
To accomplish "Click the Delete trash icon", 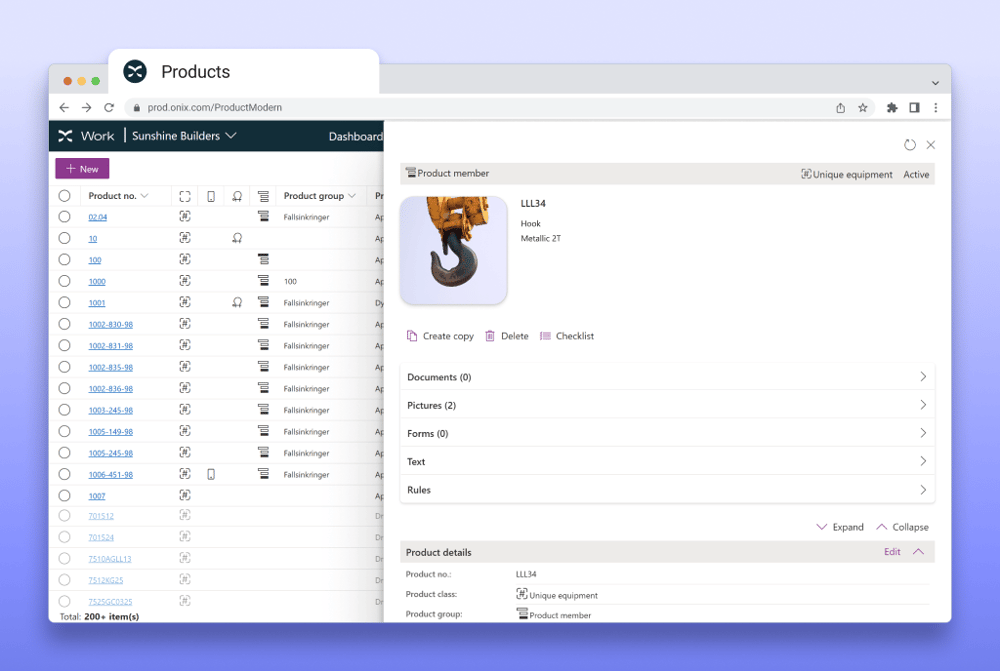I will (x=490, y=336).
